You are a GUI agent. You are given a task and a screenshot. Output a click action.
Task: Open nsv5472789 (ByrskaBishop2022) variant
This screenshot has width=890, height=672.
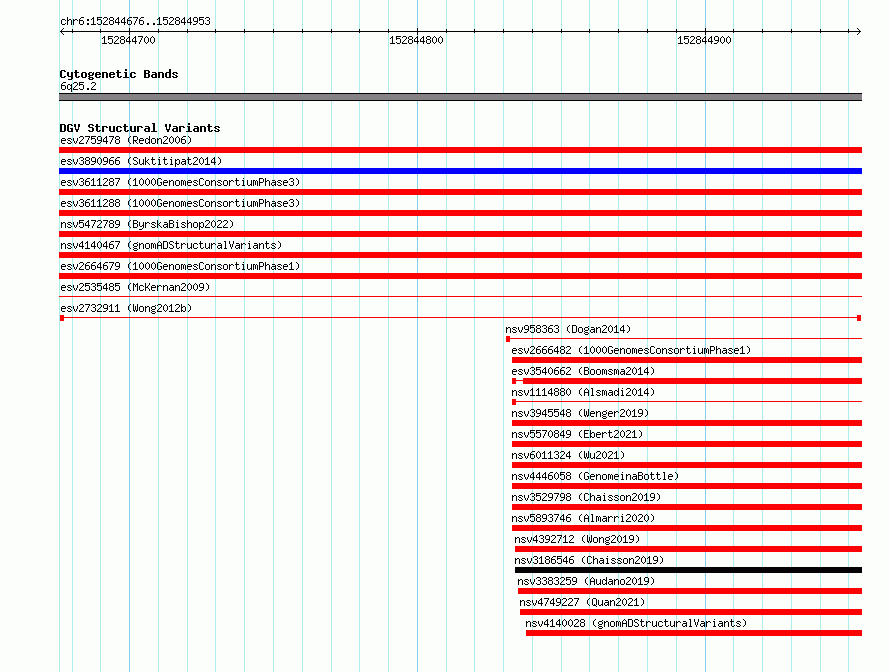click(x=147, y=224)
